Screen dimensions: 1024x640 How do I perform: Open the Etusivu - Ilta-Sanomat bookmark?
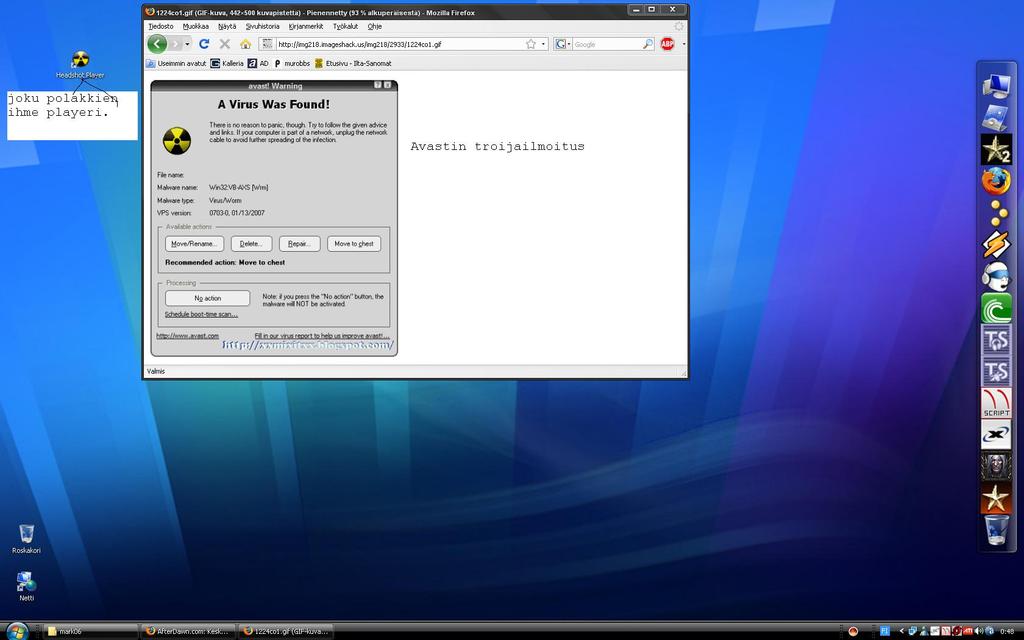(352, 63)
